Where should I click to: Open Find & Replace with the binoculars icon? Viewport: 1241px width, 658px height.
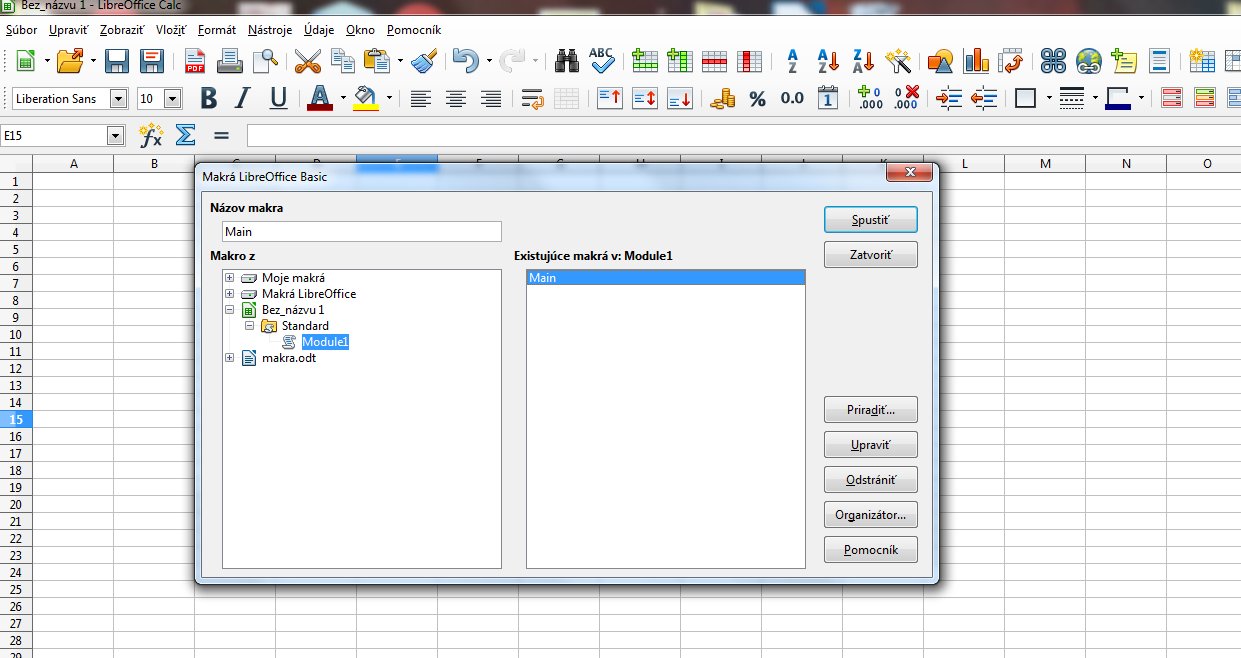pos(568,61)
